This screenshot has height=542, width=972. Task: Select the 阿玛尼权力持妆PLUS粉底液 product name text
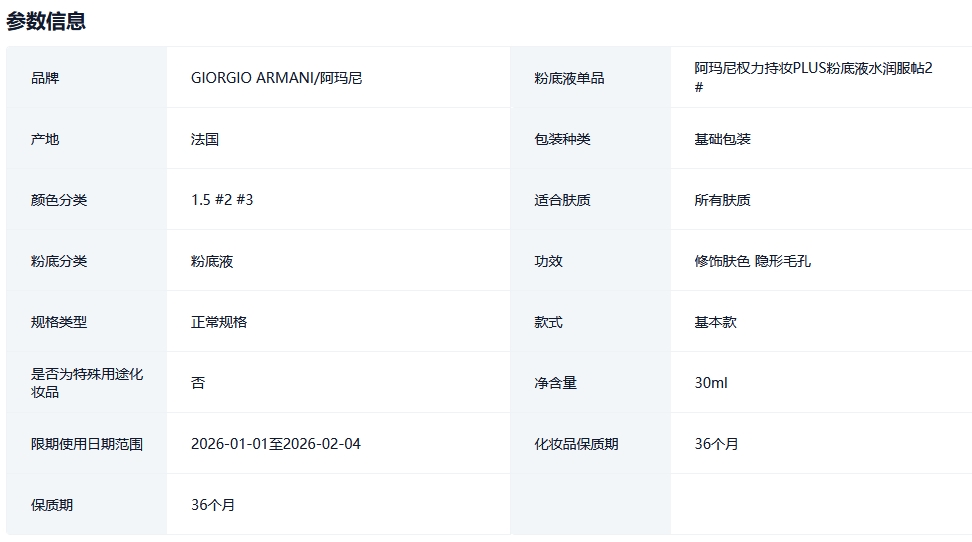813,69
